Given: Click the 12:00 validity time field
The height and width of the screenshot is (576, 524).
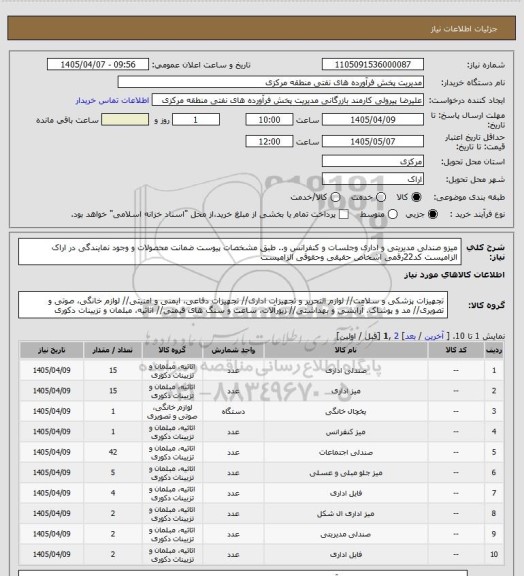Looking at the screenshot, I should pos(269,141).
